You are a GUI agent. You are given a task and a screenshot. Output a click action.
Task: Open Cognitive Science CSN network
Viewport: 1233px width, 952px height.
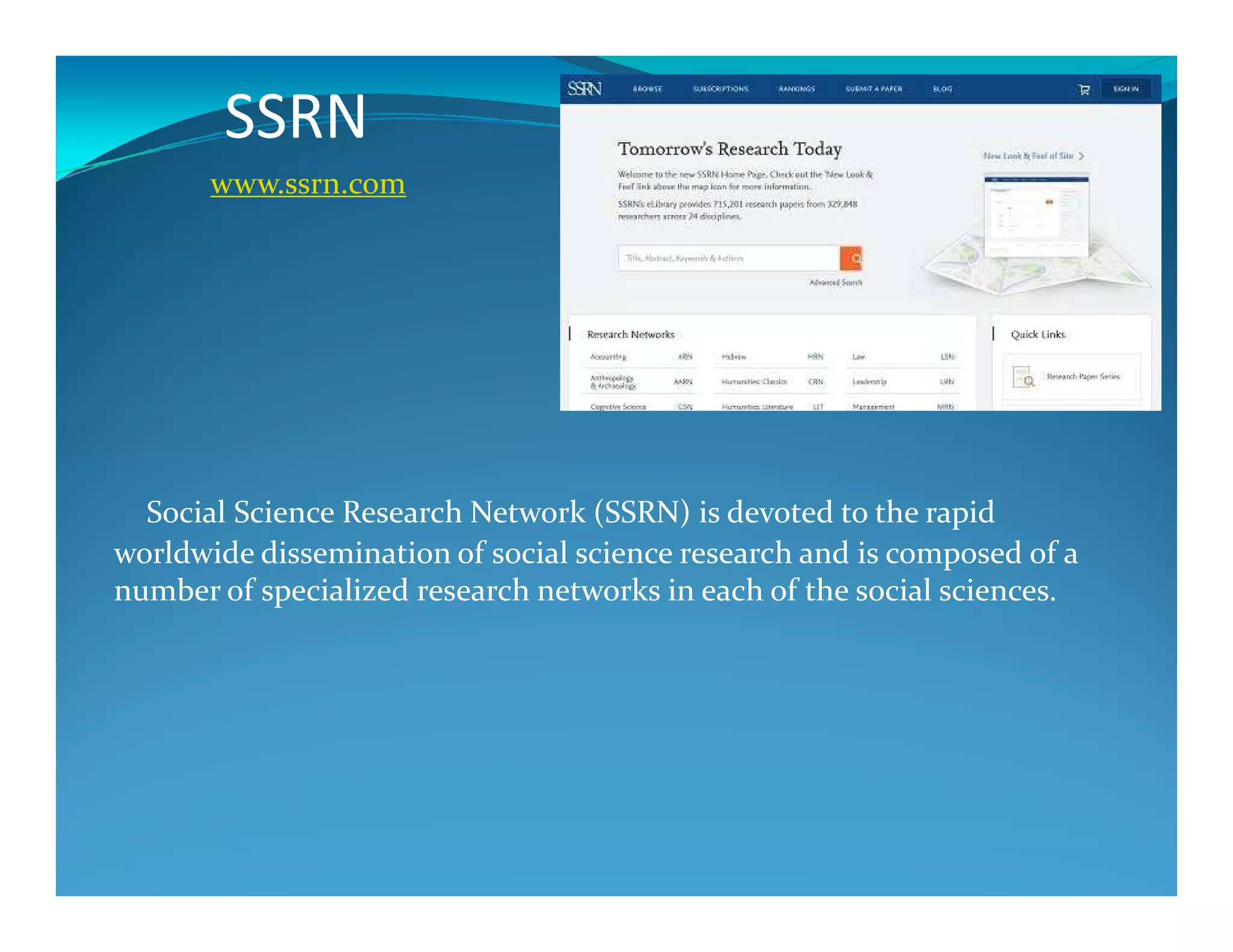point(641,407)
